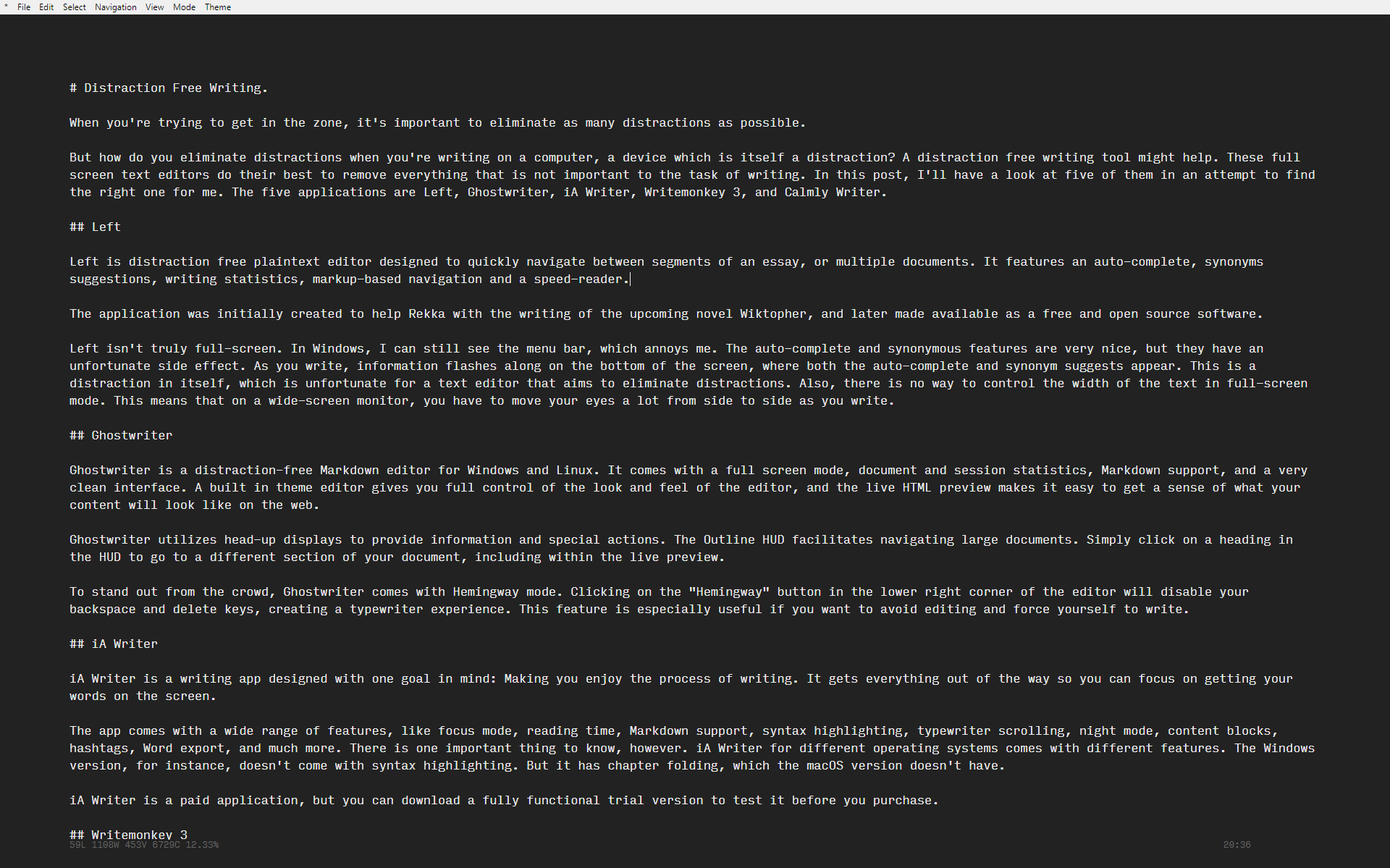The height and width of the screenshot is (868, 1390).
Task: Click the '## Writemonkey 3' heading line
Action: (x=128, y=835)
